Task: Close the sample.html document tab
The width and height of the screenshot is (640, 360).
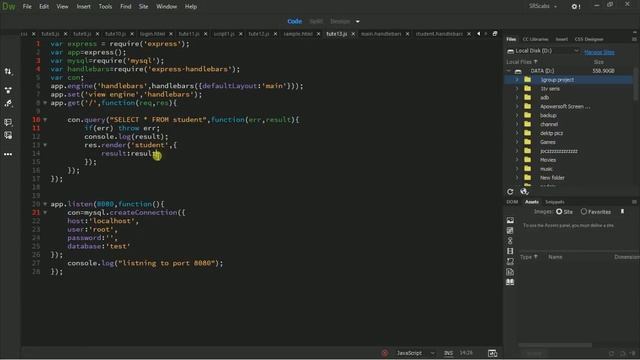Action: pos(318,34)
